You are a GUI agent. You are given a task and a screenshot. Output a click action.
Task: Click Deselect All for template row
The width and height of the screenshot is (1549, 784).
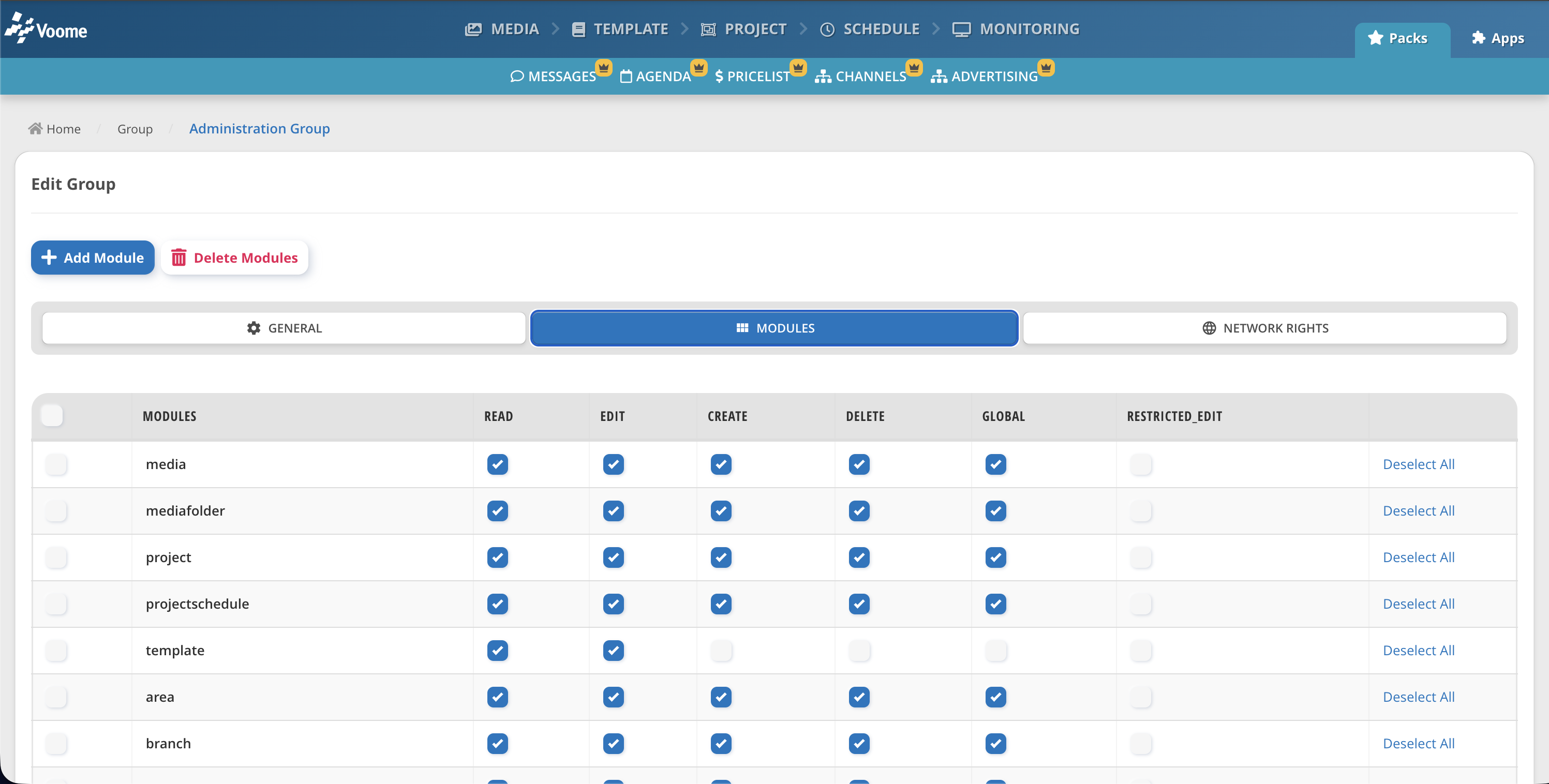[x=1419, y=650]
